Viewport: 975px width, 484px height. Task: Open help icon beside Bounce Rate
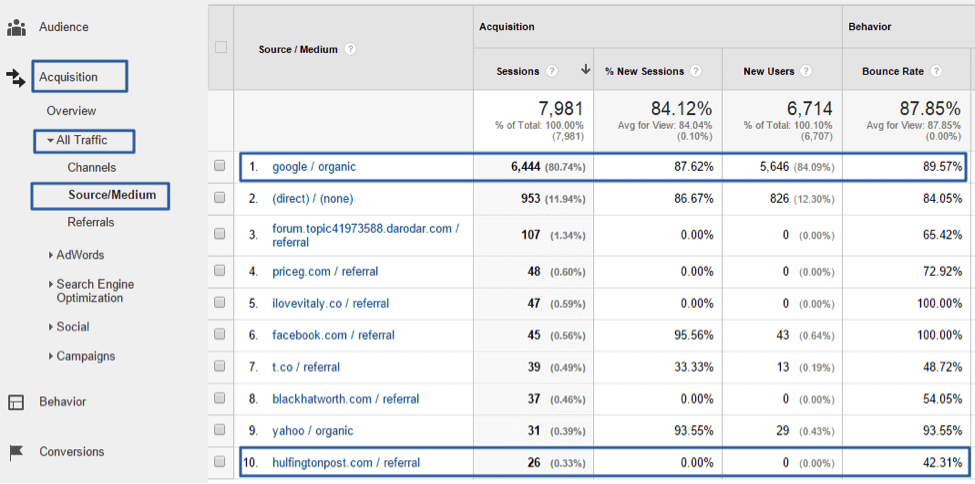tap(936, 72)
